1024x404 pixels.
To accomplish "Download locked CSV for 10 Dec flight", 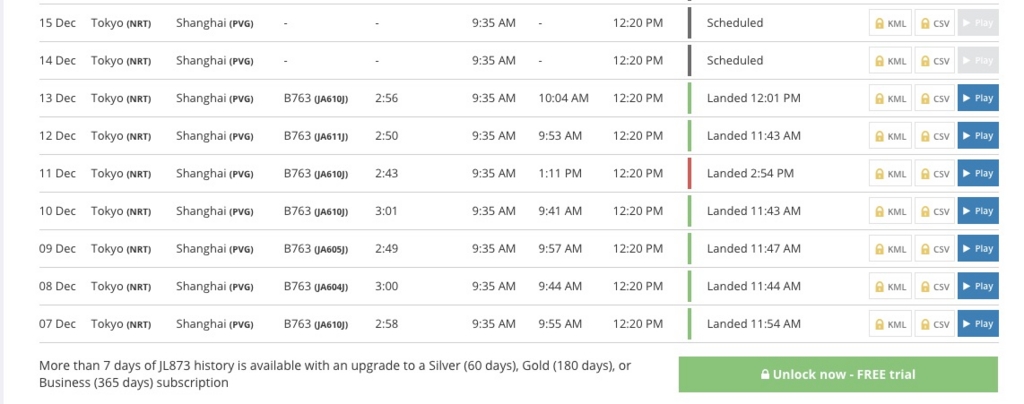I will [x=934, y=211].
